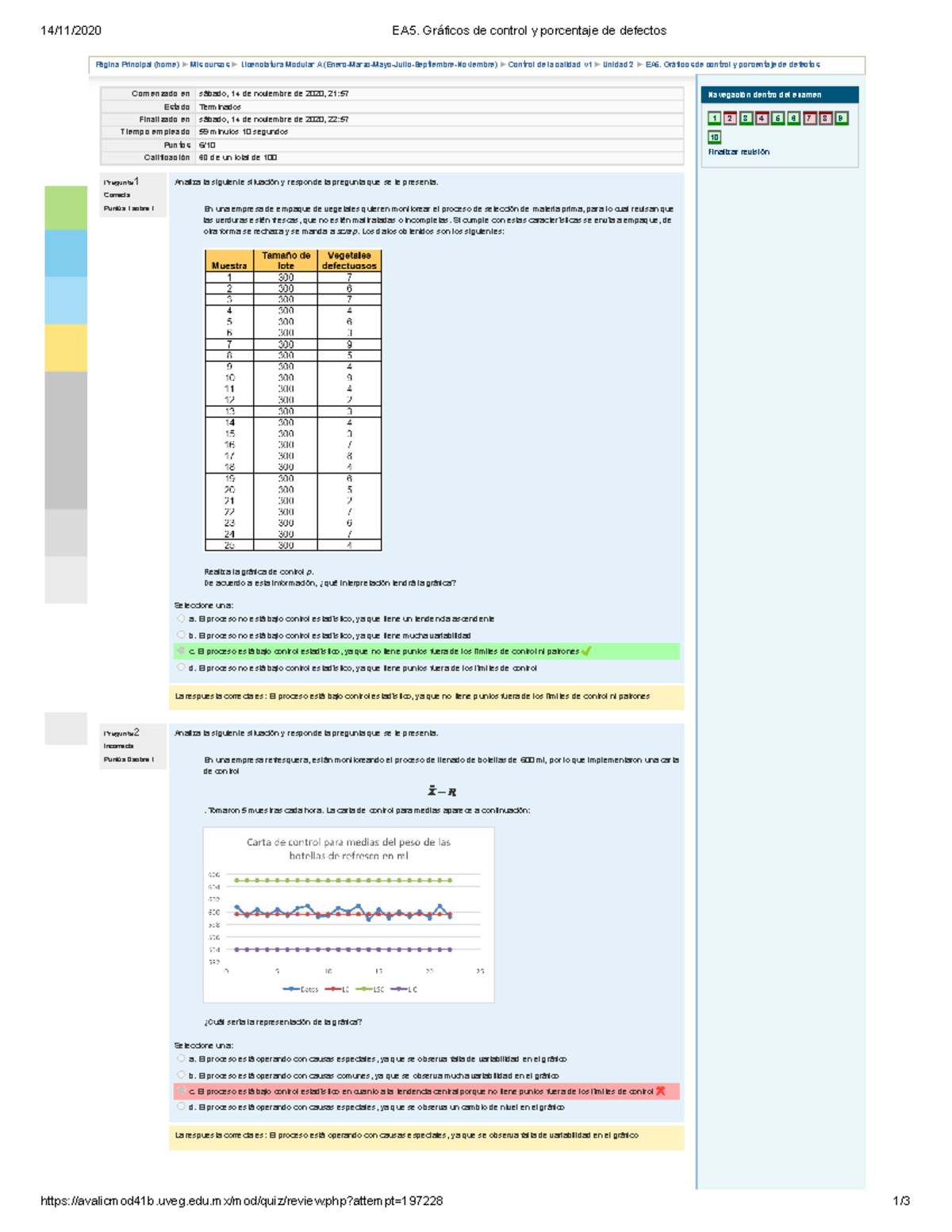Open question 1 in the exam navigation
952x1232 pixels.
tap(714, 118)
